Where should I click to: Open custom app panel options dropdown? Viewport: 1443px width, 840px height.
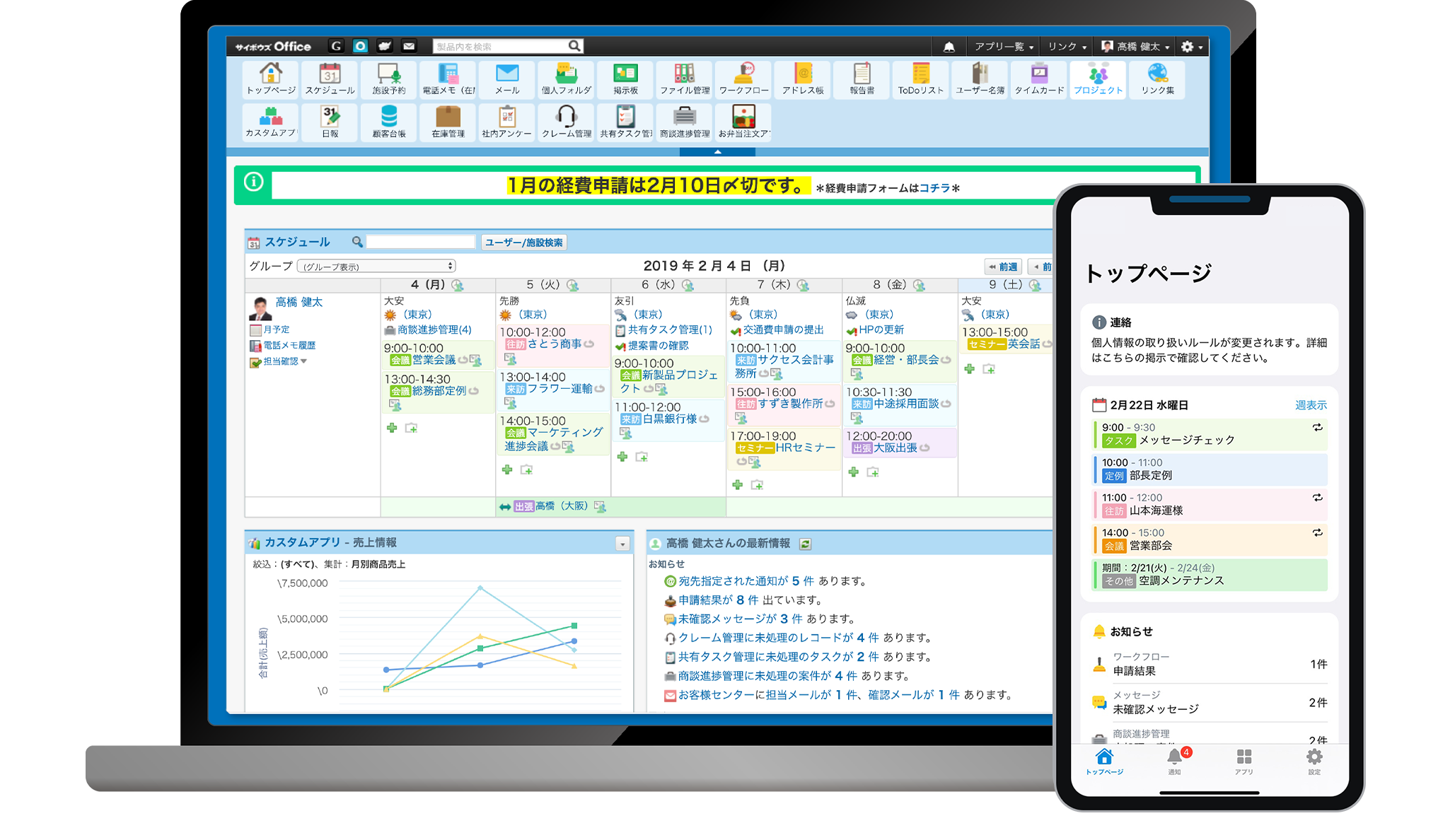(x=622, y=544)
